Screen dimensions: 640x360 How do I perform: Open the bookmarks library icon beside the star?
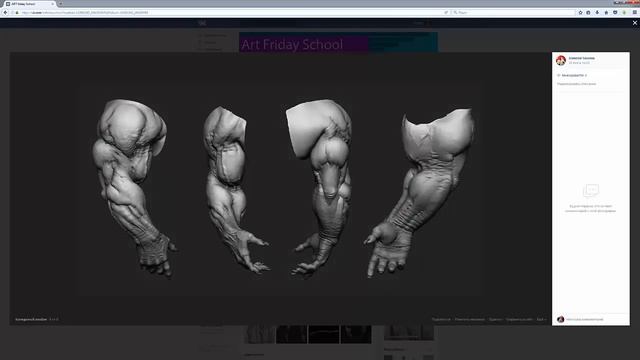588,13
